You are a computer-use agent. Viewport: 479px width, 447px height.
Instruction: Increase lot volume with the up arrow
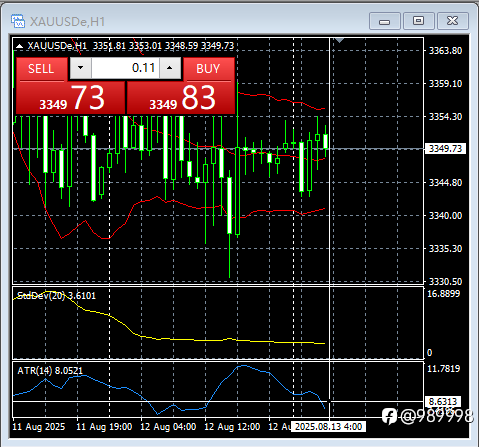click(x=170, y=68)
